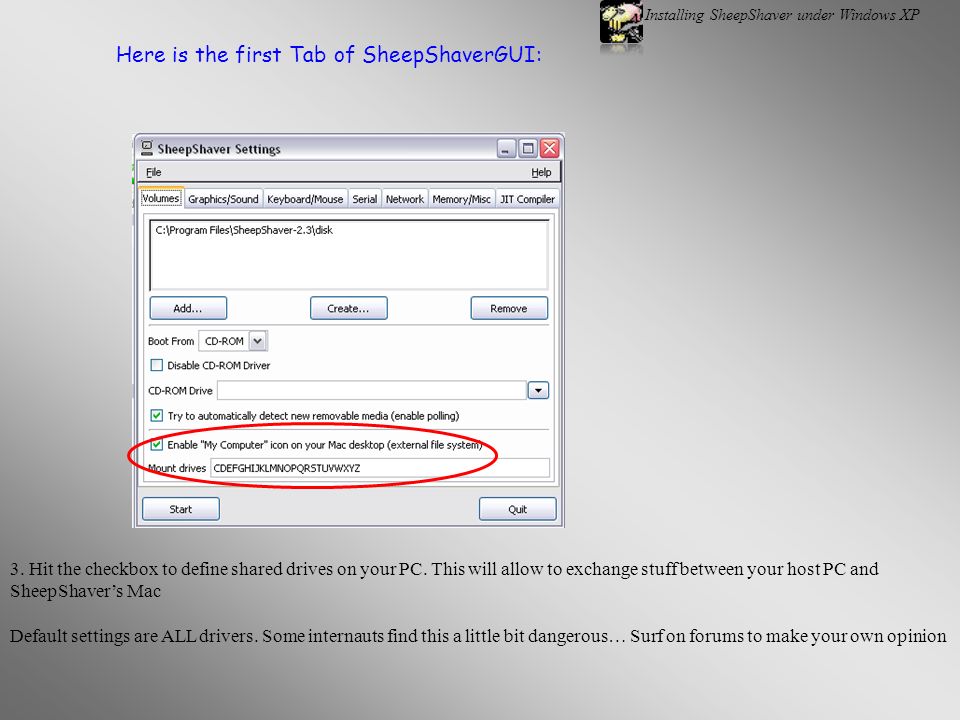
Task: Click the Start button
Action: [x=181, y=509]
